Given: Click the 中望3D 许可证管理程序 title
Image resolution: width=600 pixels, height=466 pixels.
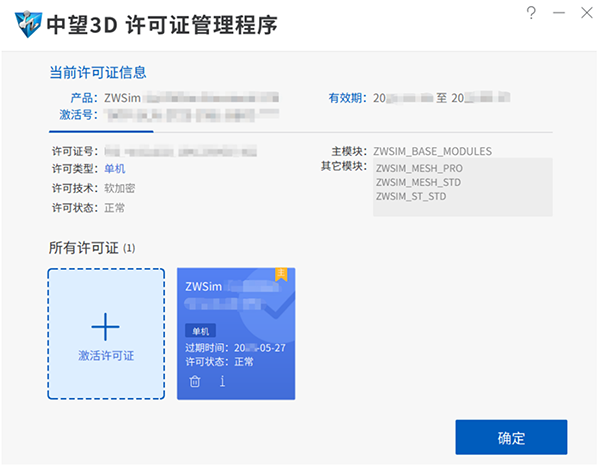Looking at the screenshot, I should point(162,24).
